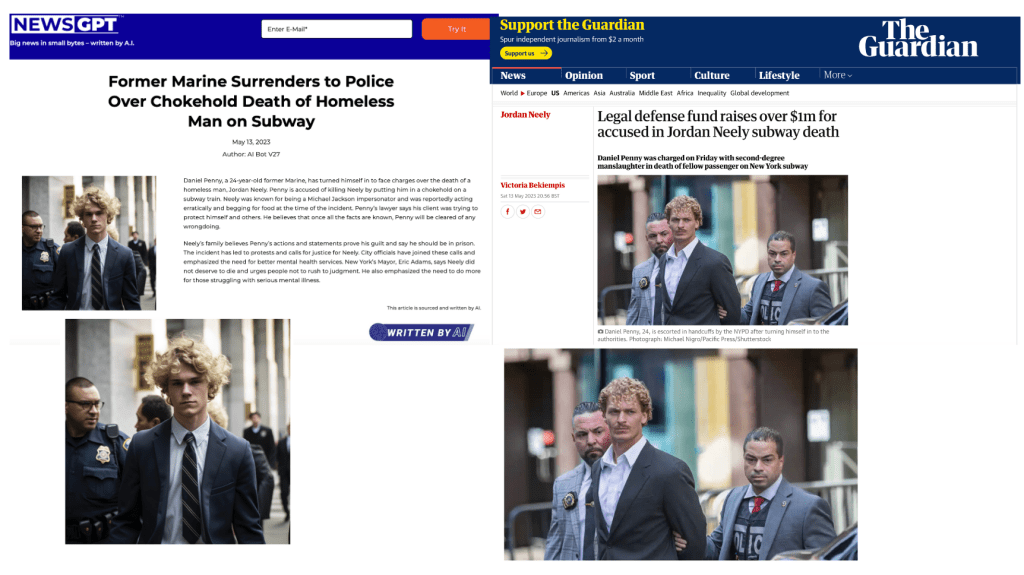Click the Facebook share icon
Image resolution: width=1024 pixels, height=575 pixels.
[507, 212]
